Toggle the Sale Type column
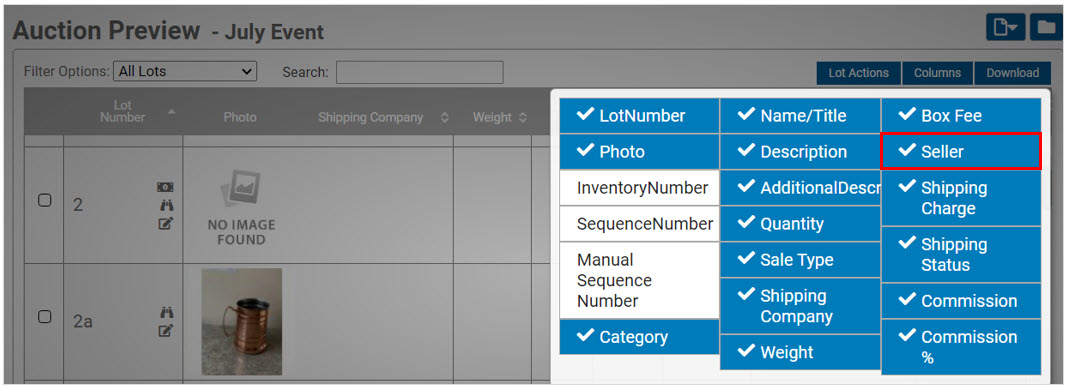Screen dimensions: 1067x388 (x=800, y=260)
